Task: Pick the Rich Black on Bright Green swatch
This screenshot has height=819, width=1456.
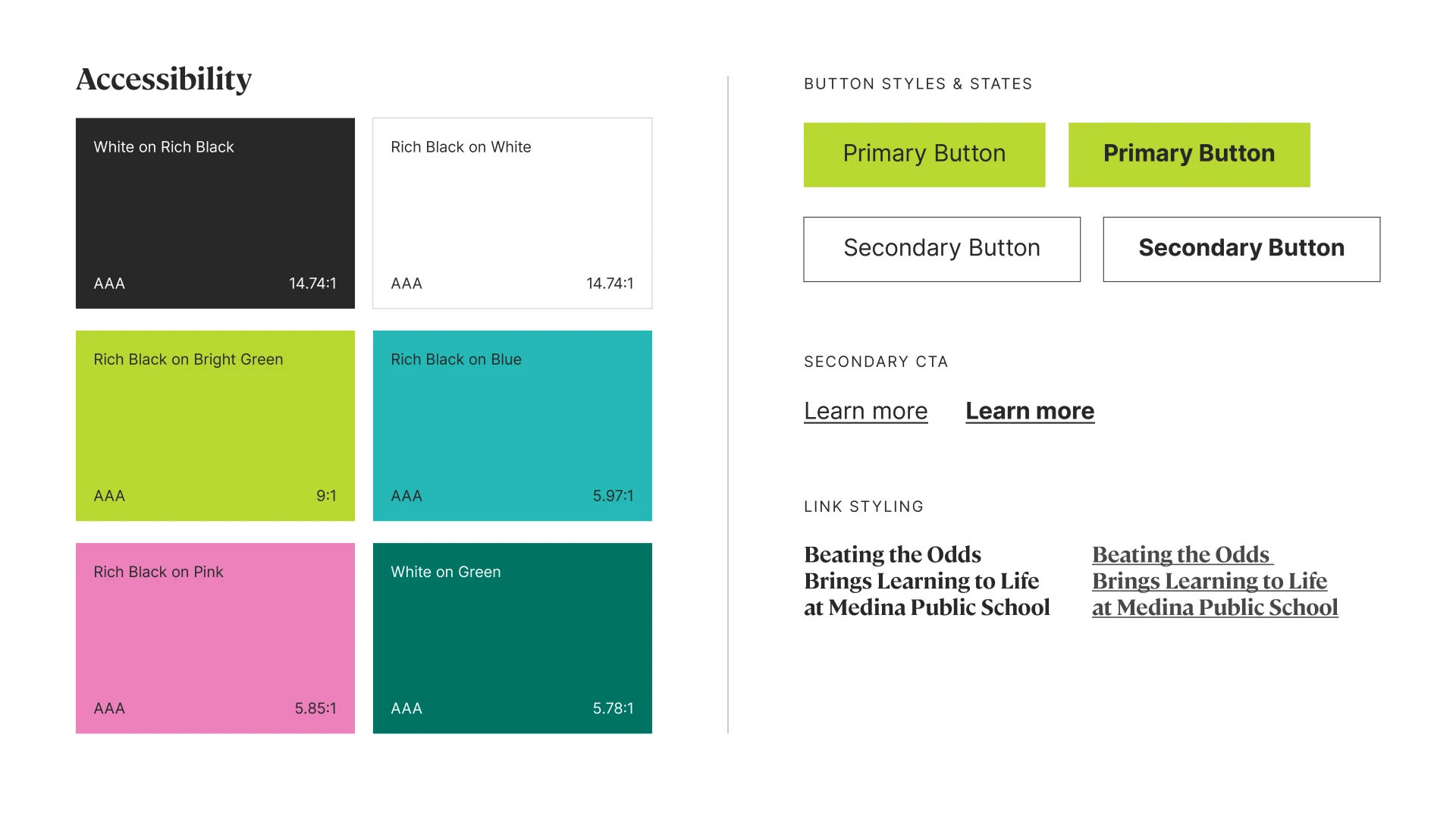Action: pyautogui.click(x=215, y=425)
